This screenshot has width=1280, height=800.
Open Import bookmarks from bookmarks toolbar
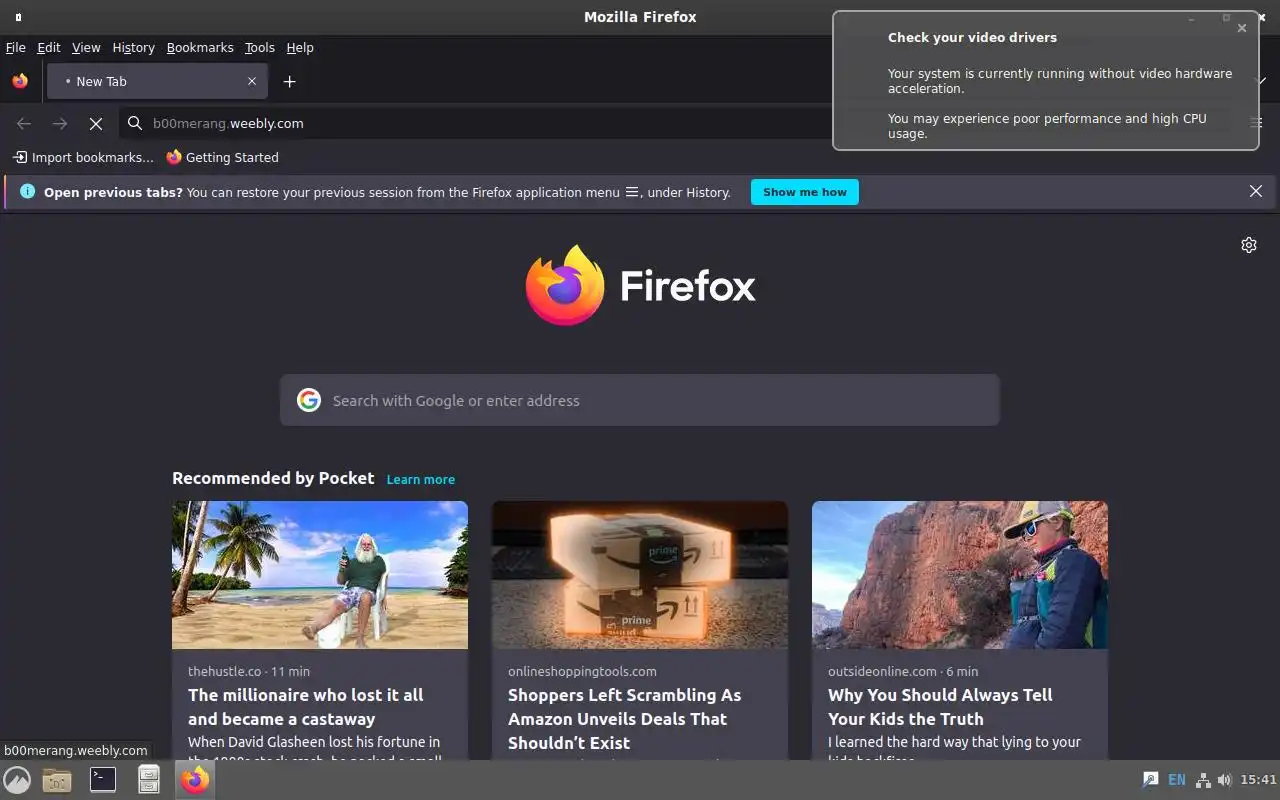click(x=83, y=157)
